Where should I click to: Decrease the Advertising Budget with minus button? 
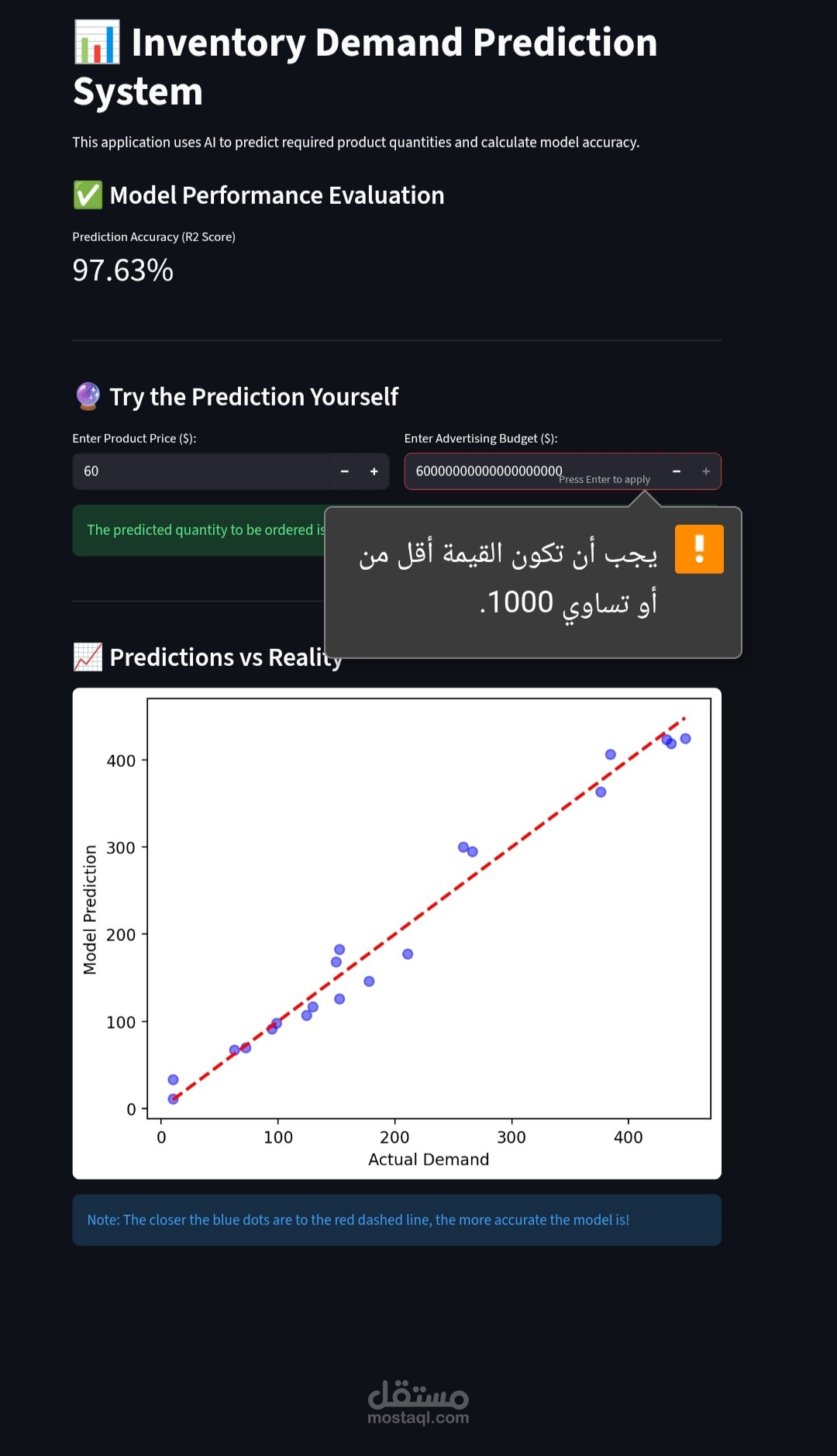pos(677,471)
